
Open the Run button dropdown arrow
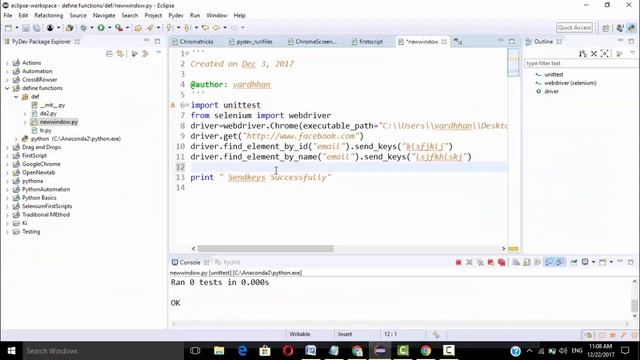(109, 28)
